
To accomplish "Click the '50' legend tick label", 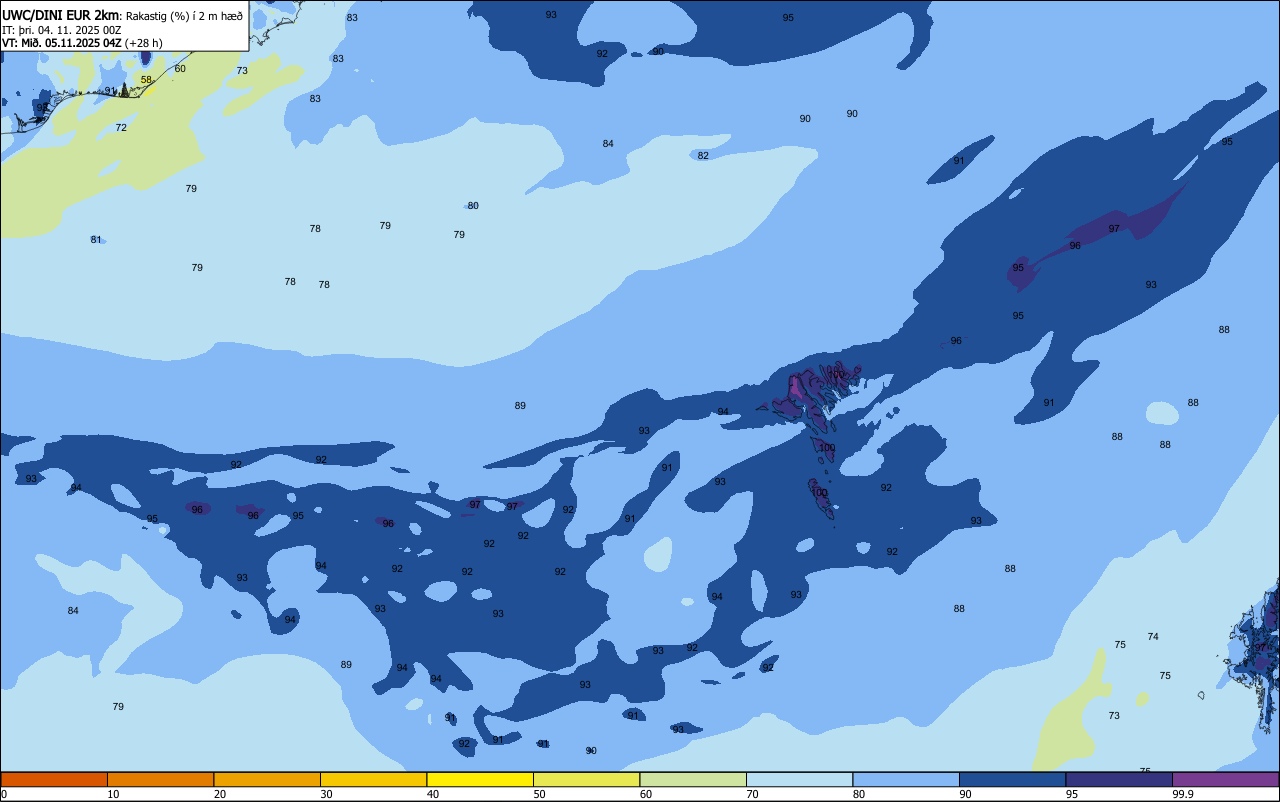I will coord(539,794).
